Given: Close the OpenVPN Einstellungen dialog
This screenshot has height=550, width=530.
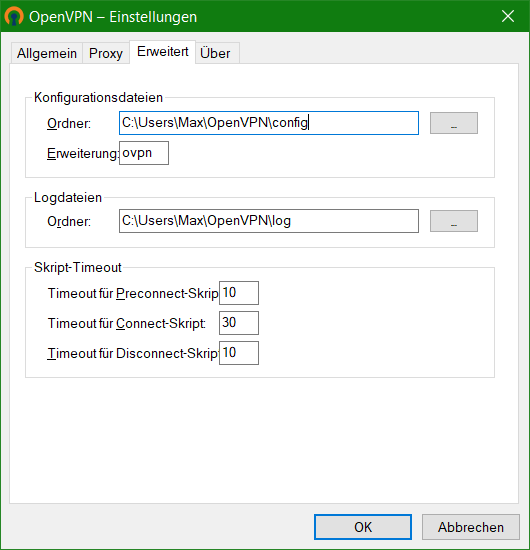Looking at the screenshot, I should 508,16.
